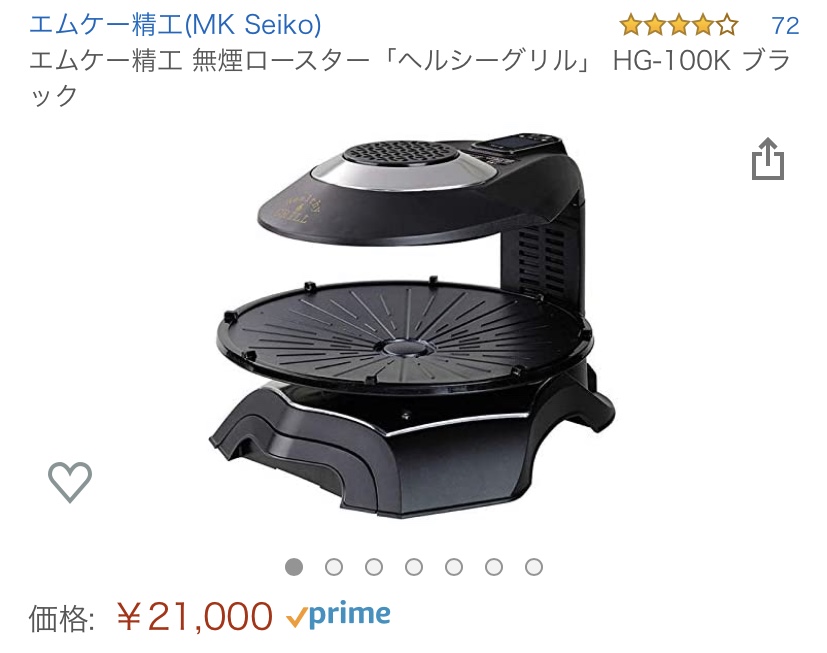
Task: Click the prime badge next to the price
Action: (338, 614)
